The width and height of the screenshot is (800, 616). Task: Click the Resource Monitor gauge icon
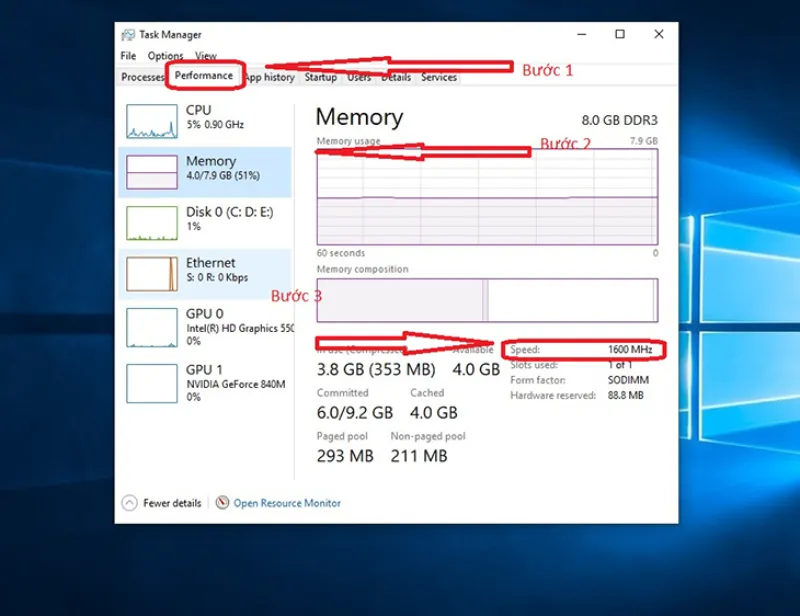[x=222, y=503]
